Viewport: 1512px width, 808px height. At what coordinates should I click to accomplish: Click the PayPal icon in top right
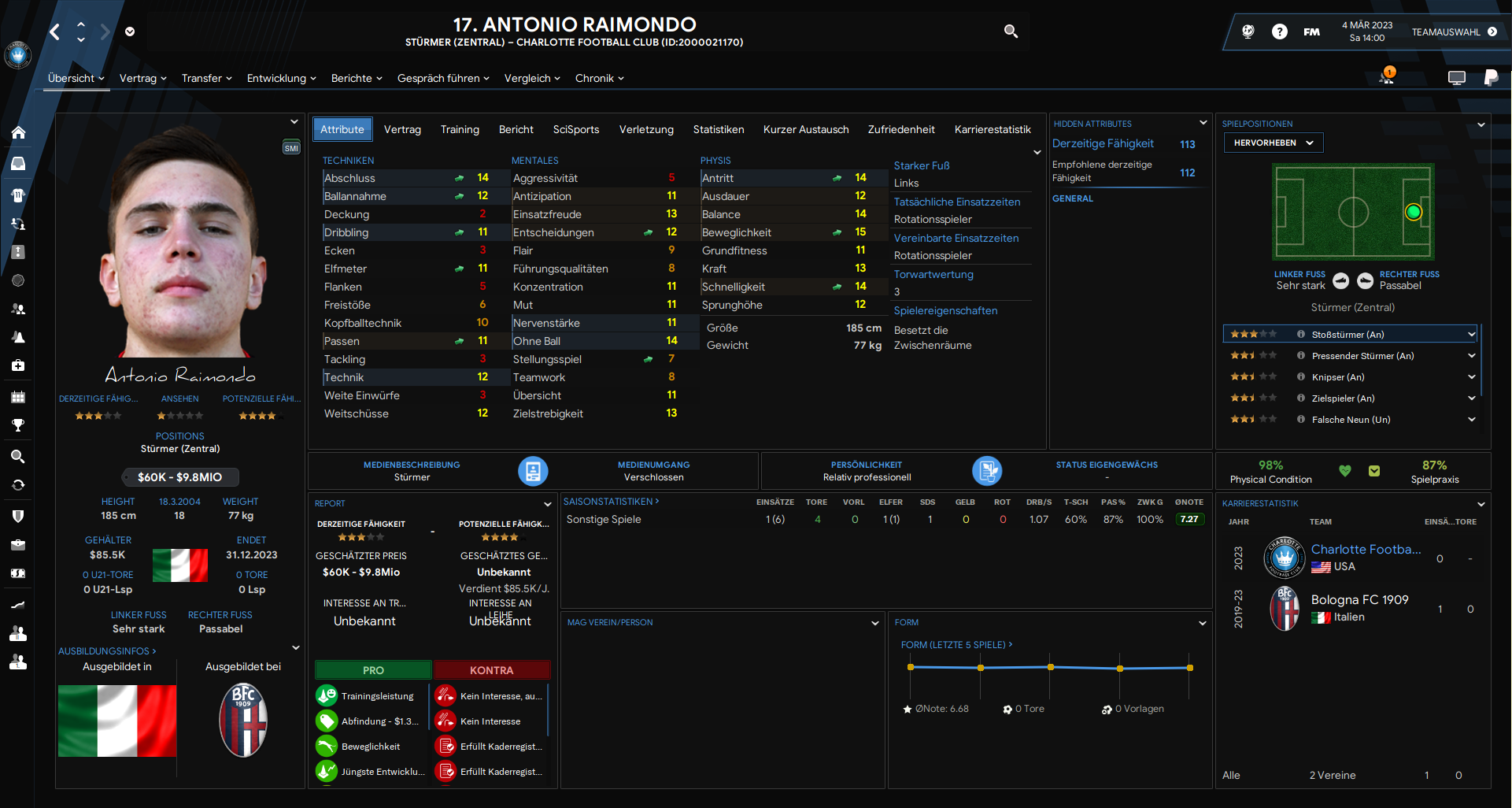point(1491,77)
